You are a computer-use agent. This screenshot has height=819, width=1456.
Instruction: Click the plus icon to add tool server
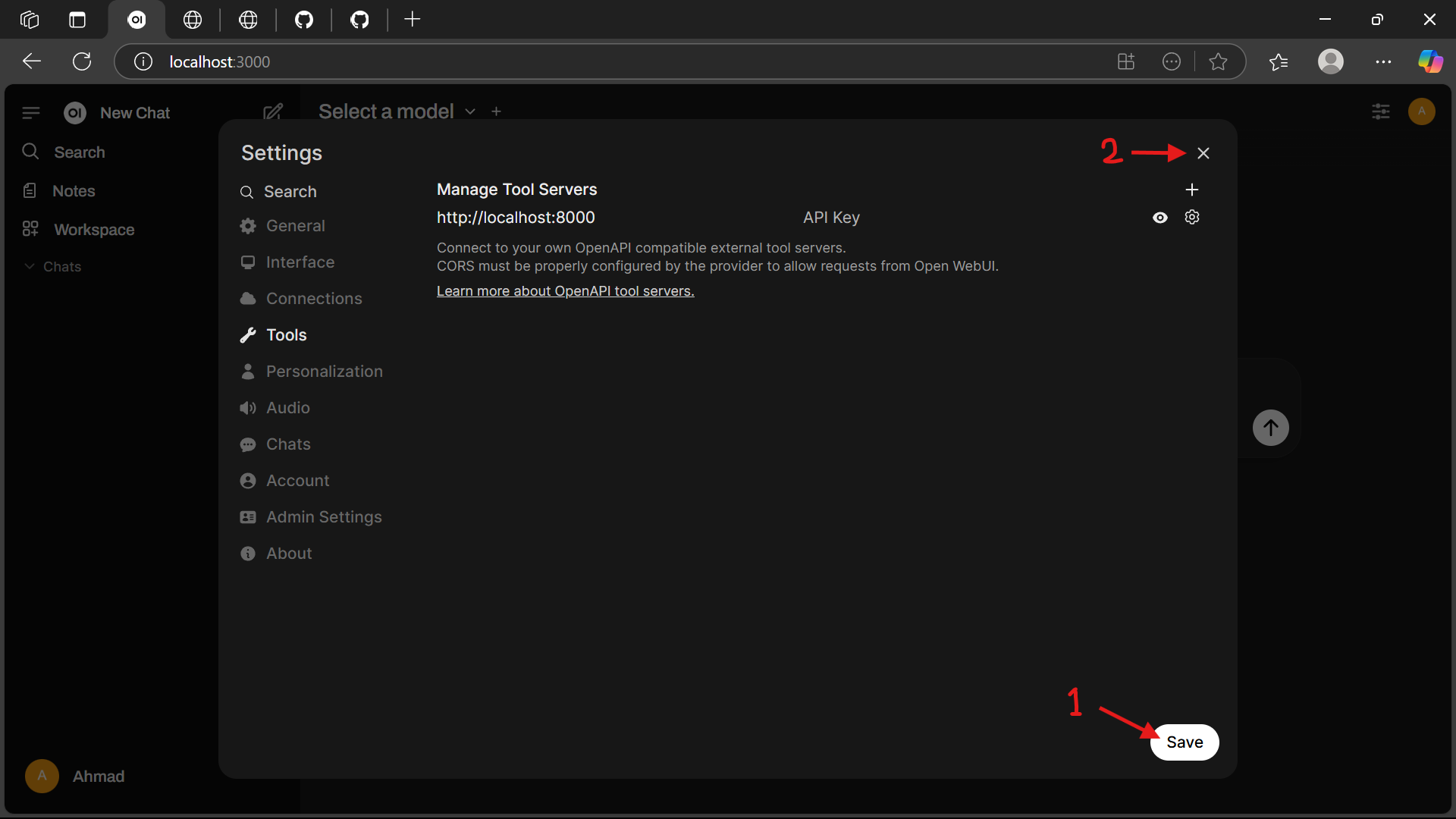(x=1191, y=190)
